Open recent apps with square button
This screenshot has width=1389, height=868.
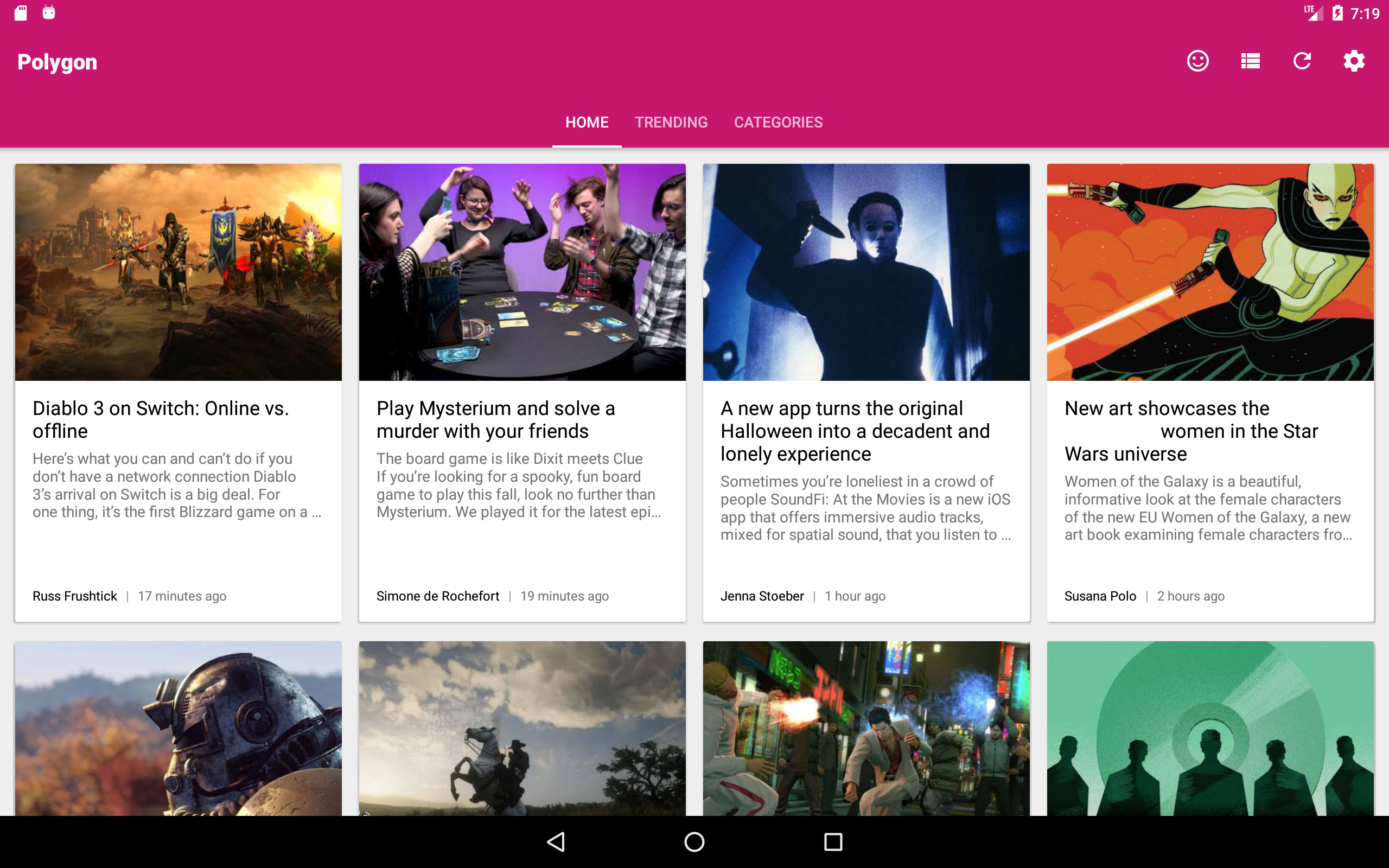pos(833,841)
